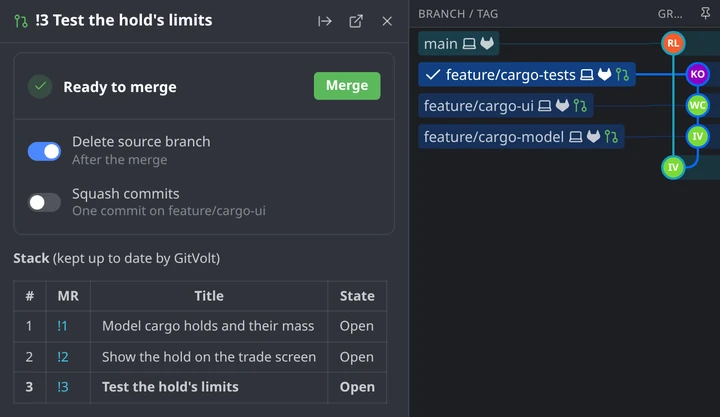Click the GR... graph column header
The width and height of the screenshot is (720, 417).
click(x=670, y=14)
